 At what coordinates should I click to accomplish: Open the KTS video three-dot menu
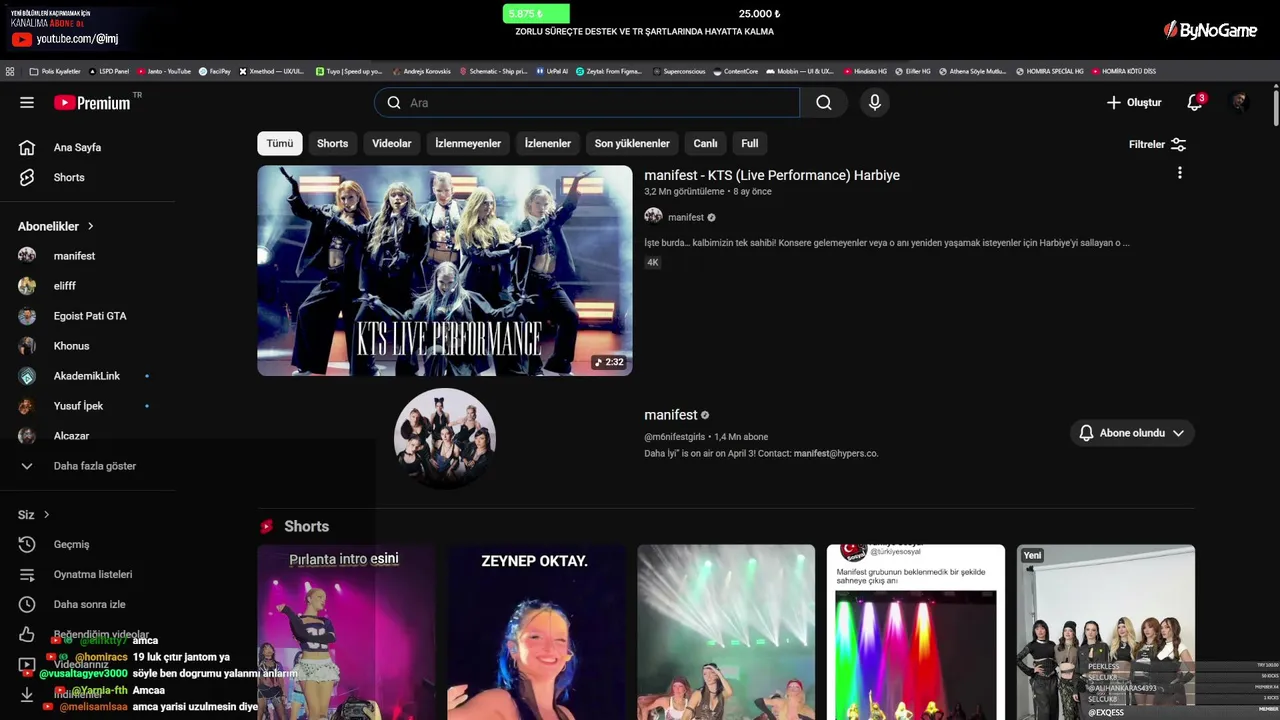click(x=1180, y=174)
